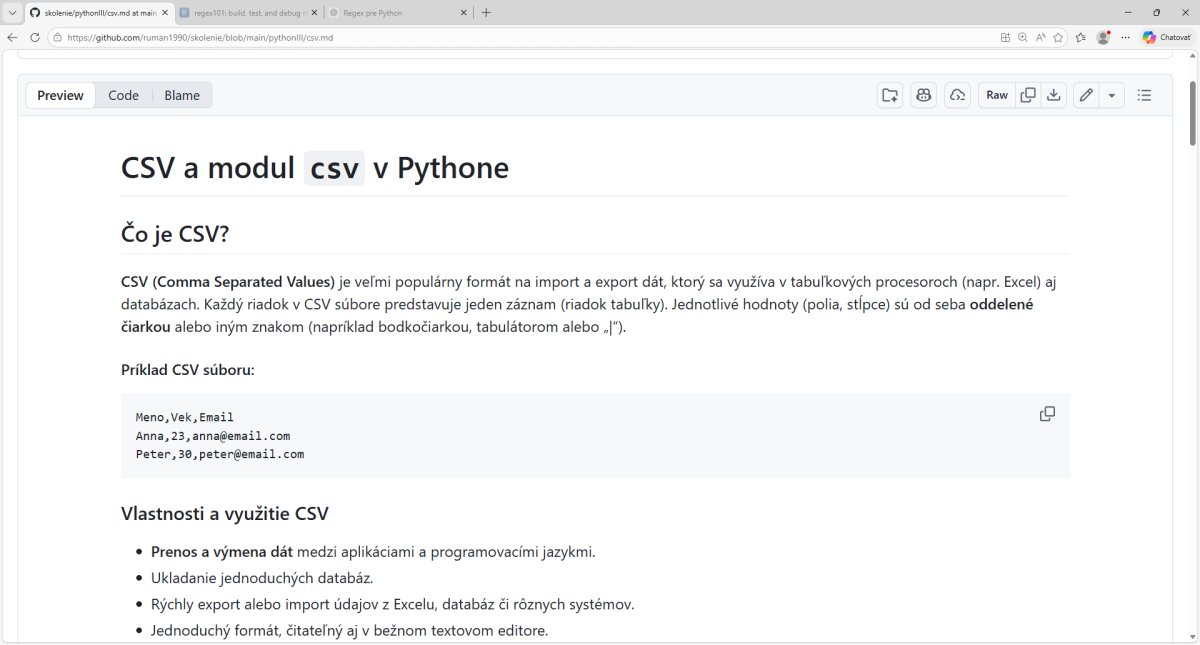Click bold text 'CSV (Comma Separated Values)'
1200x645 pixels.
(228, 281)
